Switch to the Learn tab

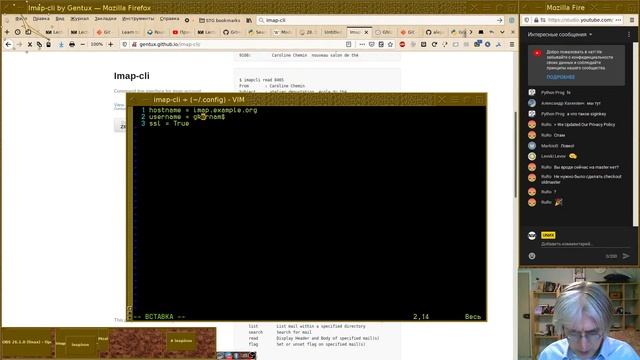(130, 32)
